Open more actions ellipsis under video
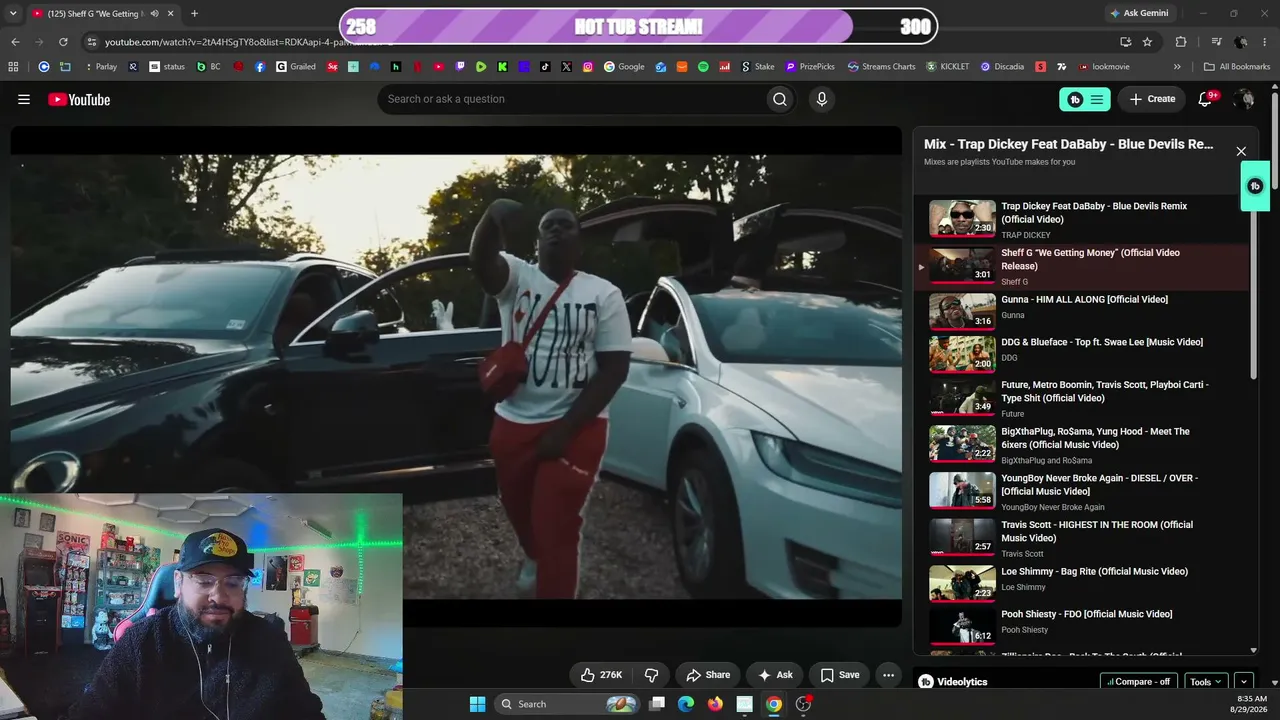 [x=888, y=675]
